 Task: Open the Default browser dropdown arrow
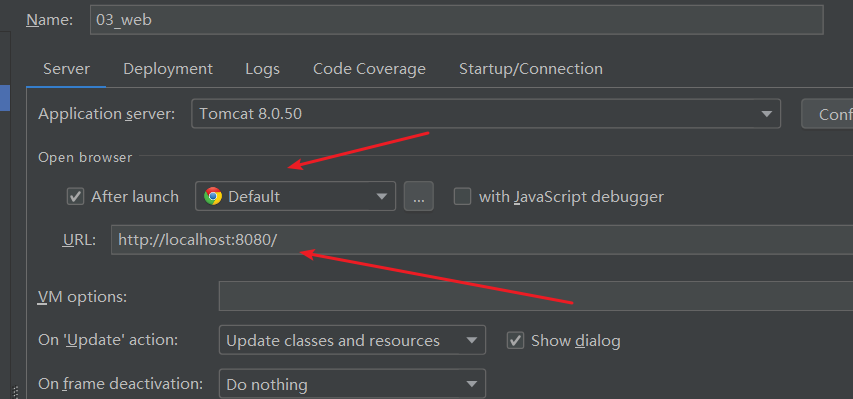pyautogui.click(x=382, y=197)
